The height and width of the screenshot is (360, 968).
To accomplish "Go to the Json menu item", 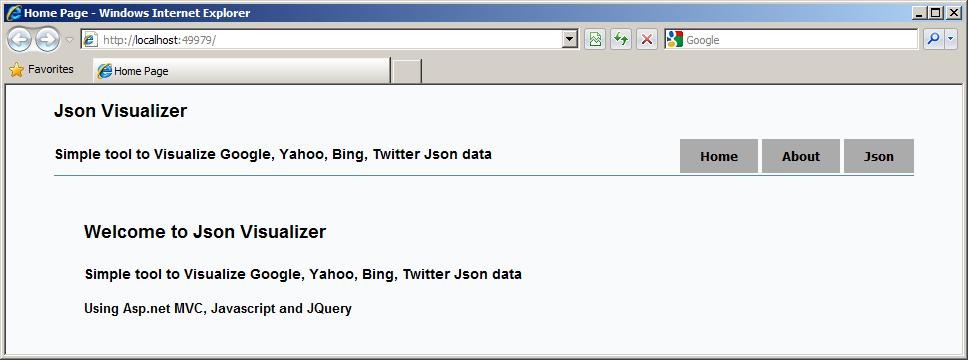I will click(878, 156).
